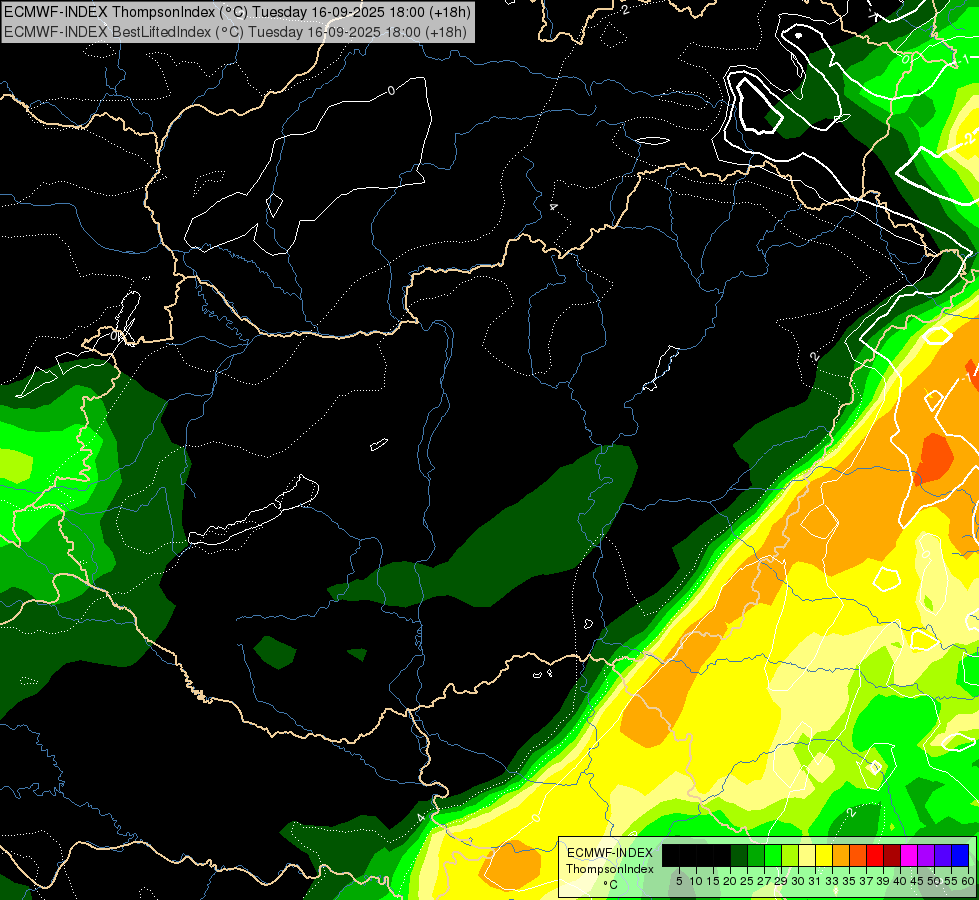Click the legend tick label 60
This screenshot has width=979, height=900.
pyautogui.click(x=967, y=881)
